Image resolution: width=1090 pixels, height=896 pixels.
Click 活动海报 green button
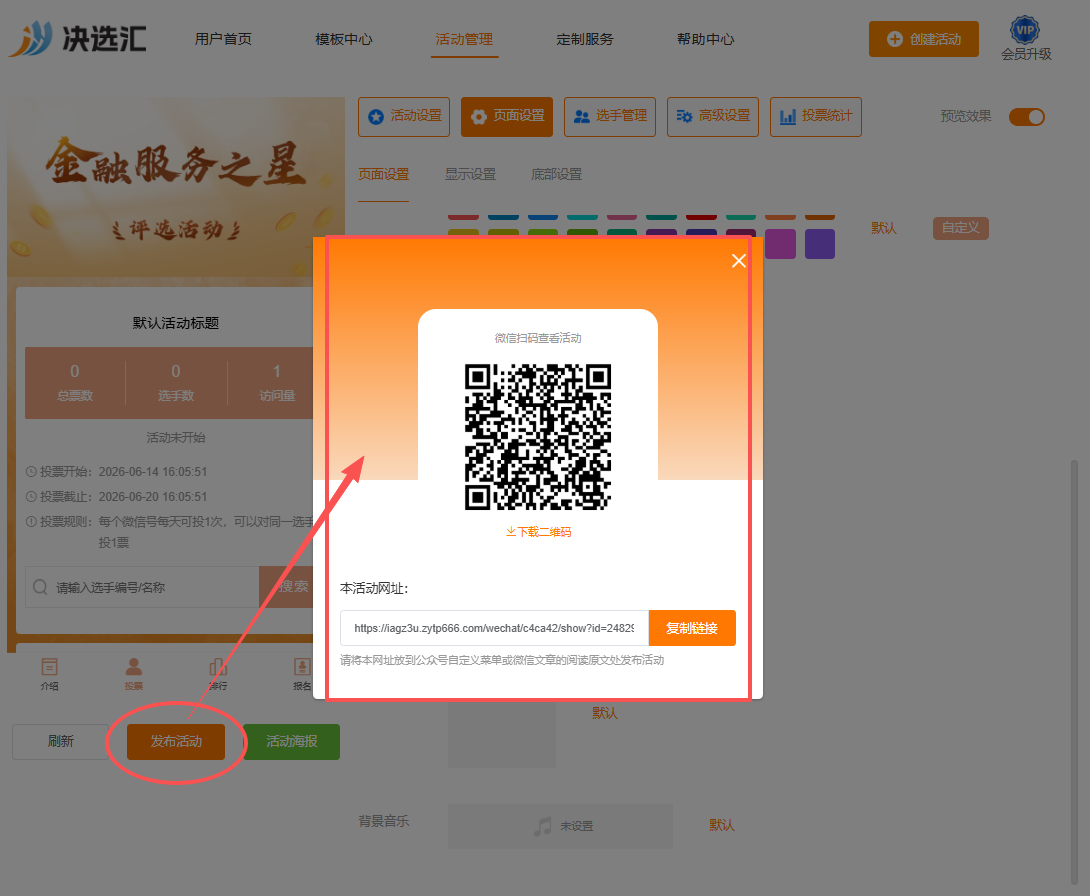coord(292,742)
